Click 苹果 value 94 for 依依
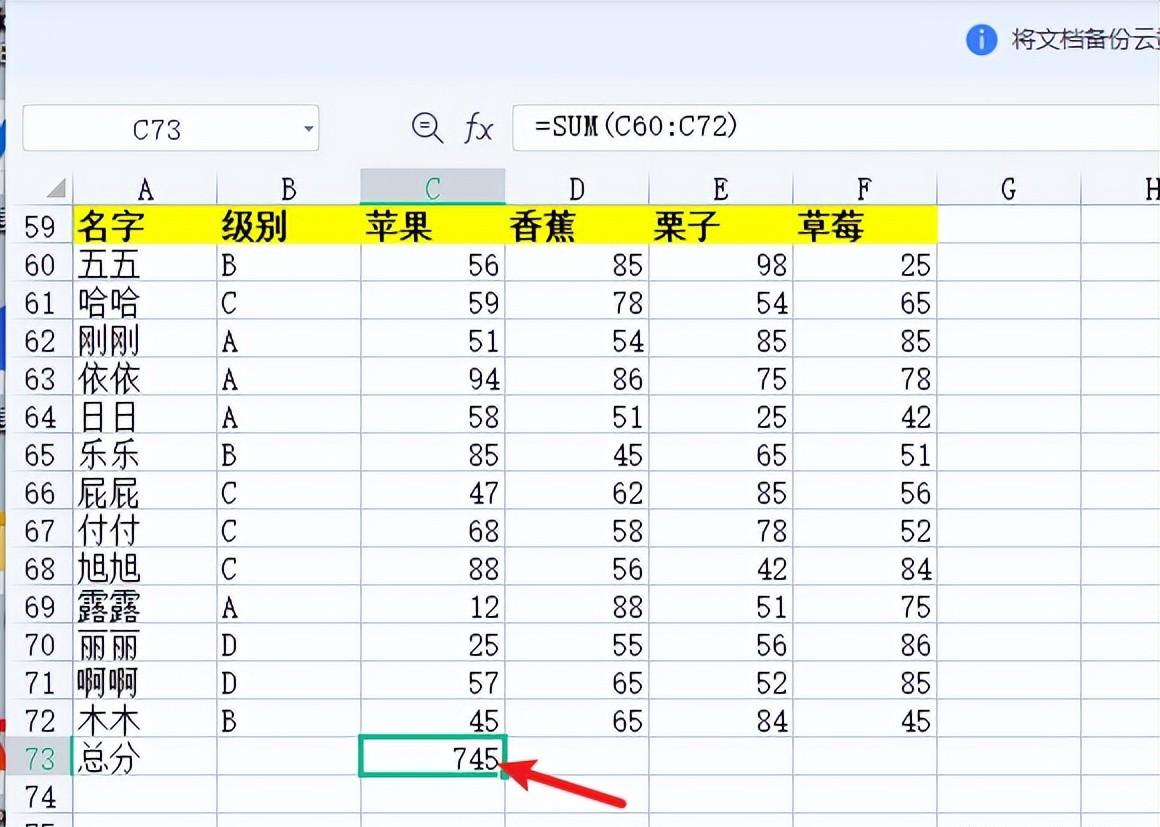 click(433, 378)
